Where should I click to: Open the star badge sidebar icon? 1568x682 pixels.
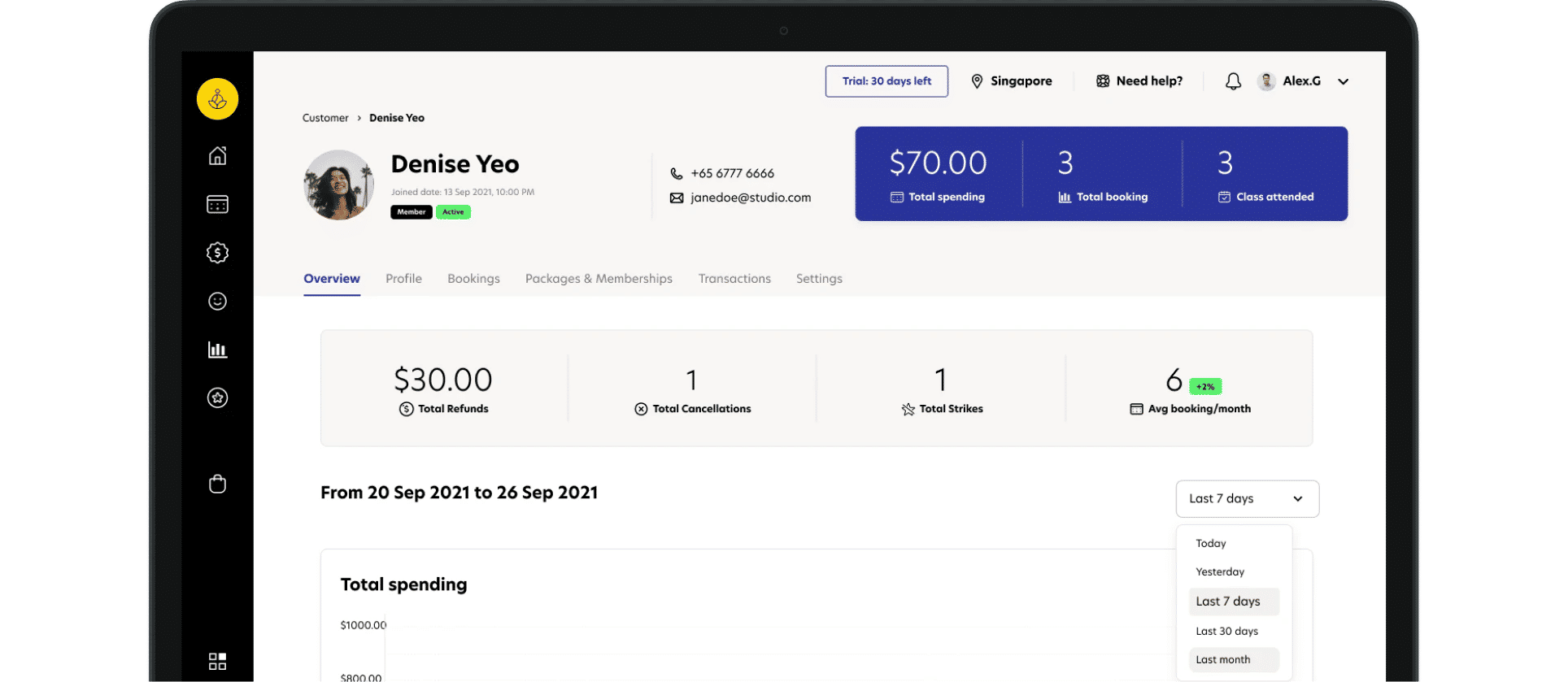pyautogui.click(x=217, y=398)
